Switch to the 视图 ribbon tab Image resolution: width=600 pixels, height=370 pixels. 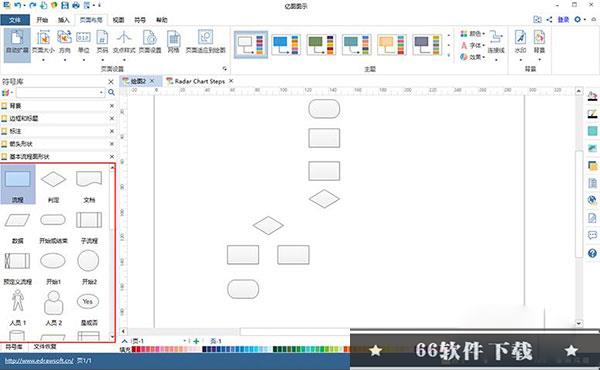[118, 20]
